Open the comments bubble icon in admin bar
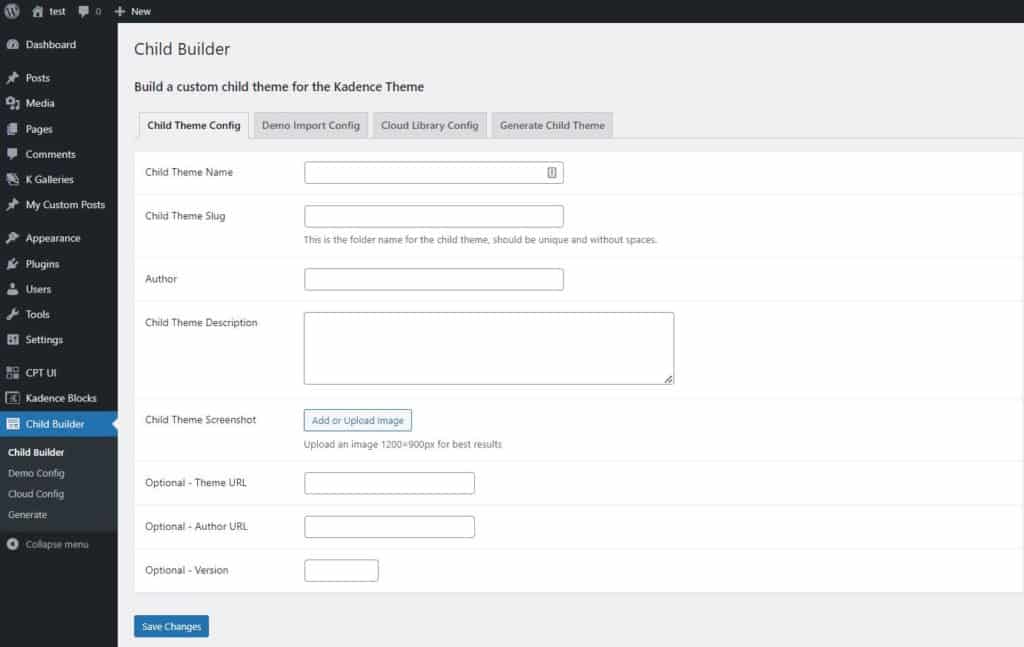The image size is (1024, 647). [84, 11]
